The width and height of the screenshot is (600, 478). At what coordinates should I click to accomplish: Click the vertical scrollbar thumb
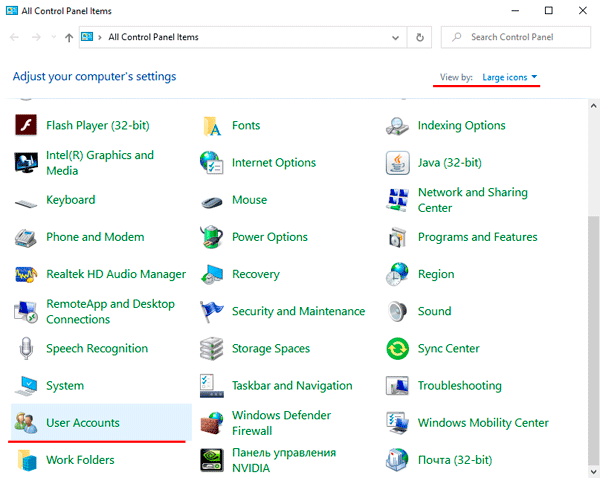(593, 341)
